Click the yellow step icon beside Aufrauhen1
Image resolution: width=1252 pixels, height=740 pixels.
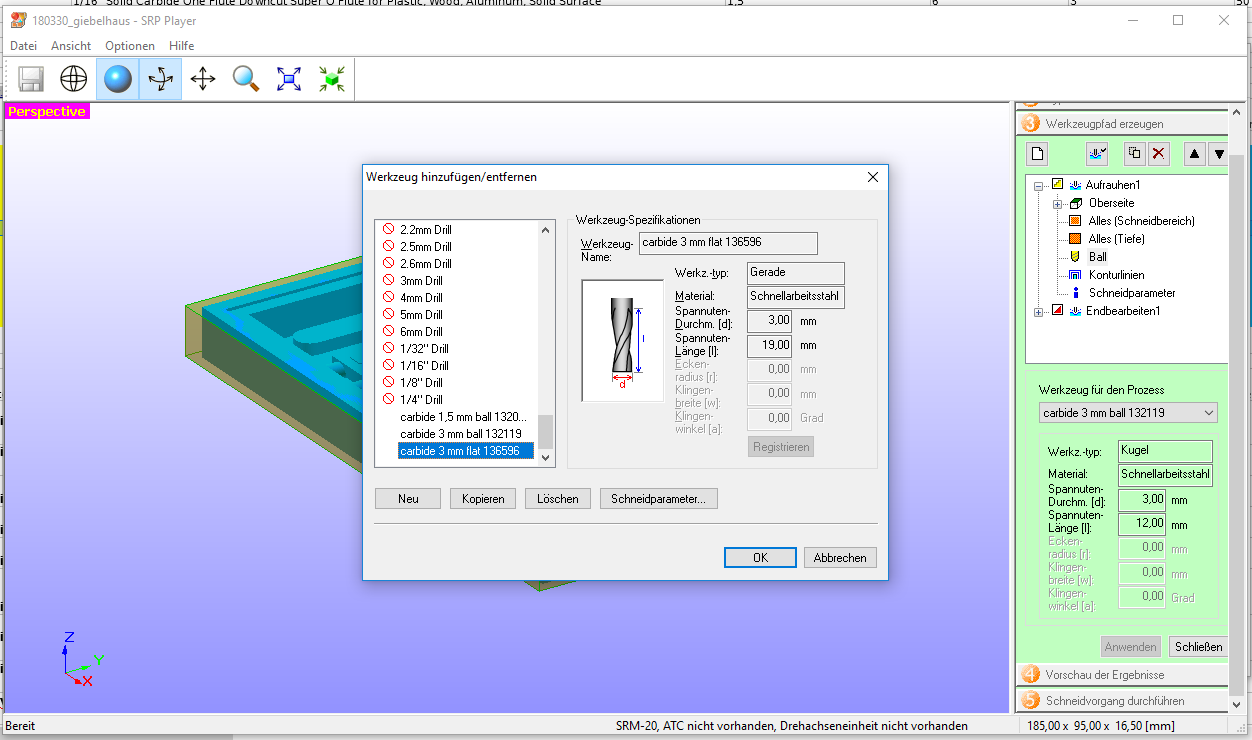coord(1057,185)
